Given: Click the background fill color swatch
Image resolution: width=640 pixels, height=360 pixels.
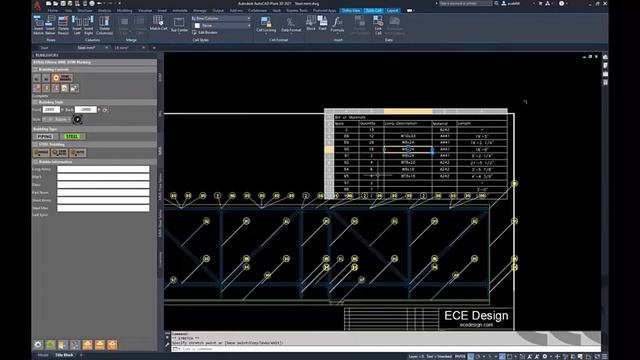Looking at the screenshot, I should coord(197,25).
